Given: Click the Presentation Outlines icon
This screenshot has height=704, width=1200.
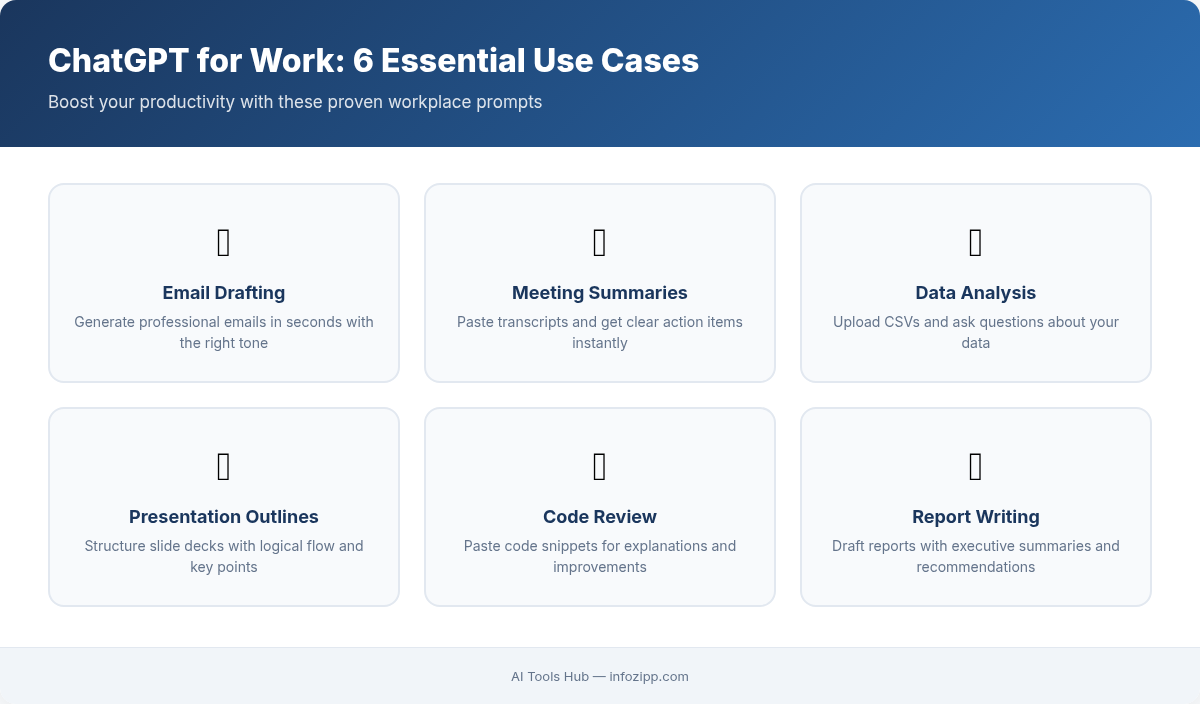Looking at the screenshot, I should [x=224, y=466].
